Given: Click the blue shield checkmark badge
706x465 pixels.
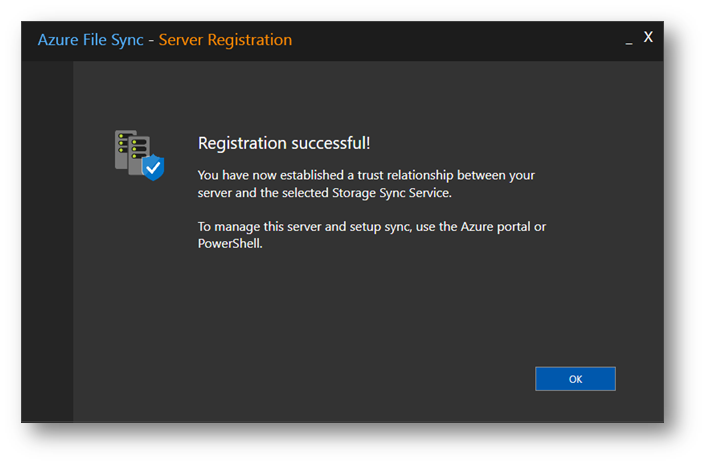Looking at the screenshot, I should (x=154, y=167).
